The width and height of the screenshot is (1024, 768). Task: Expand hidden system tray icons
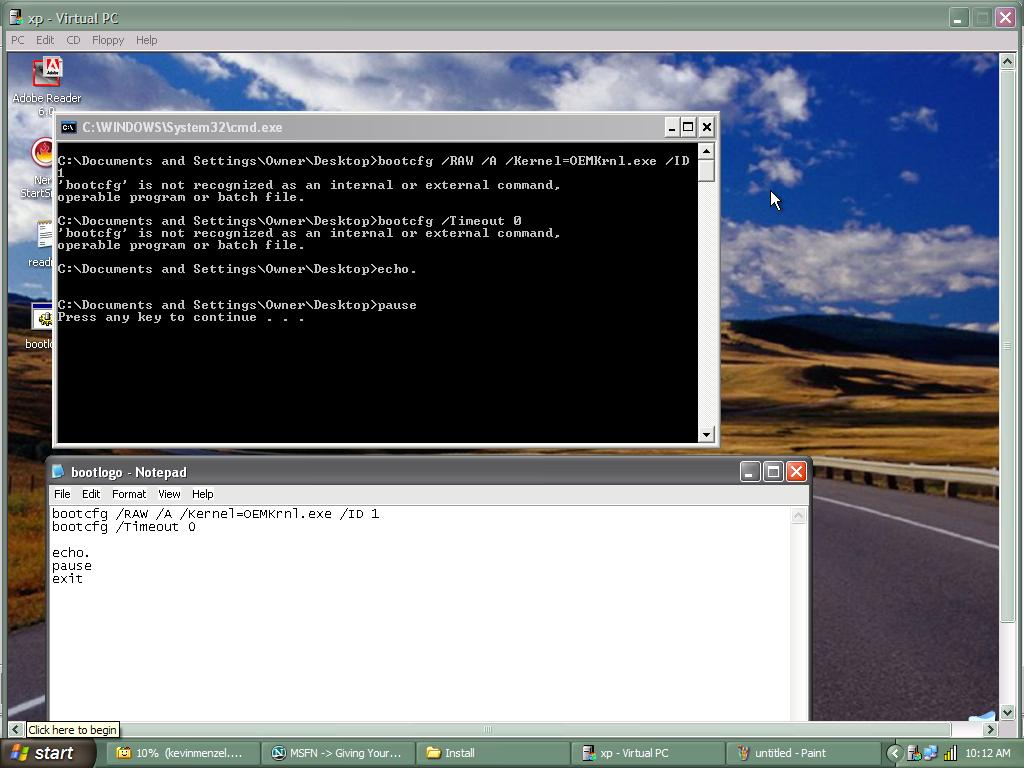(895, 753)
